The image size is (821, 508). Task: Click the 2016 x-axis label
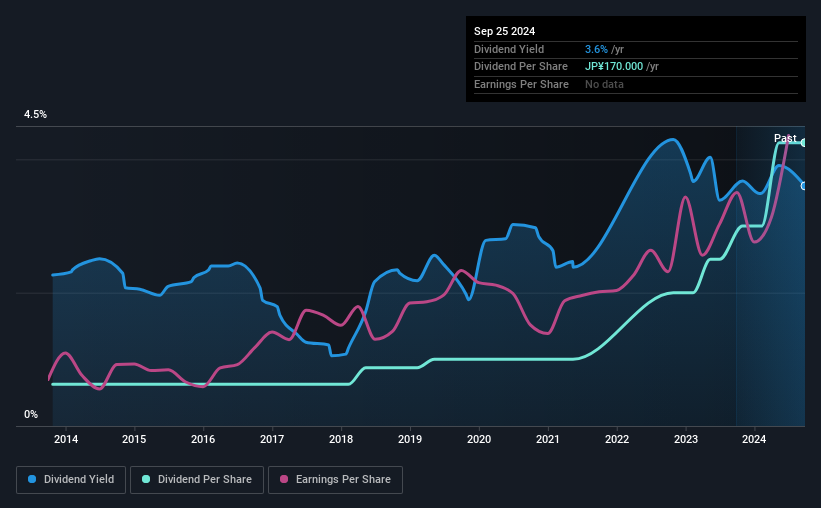click(203, 439)
